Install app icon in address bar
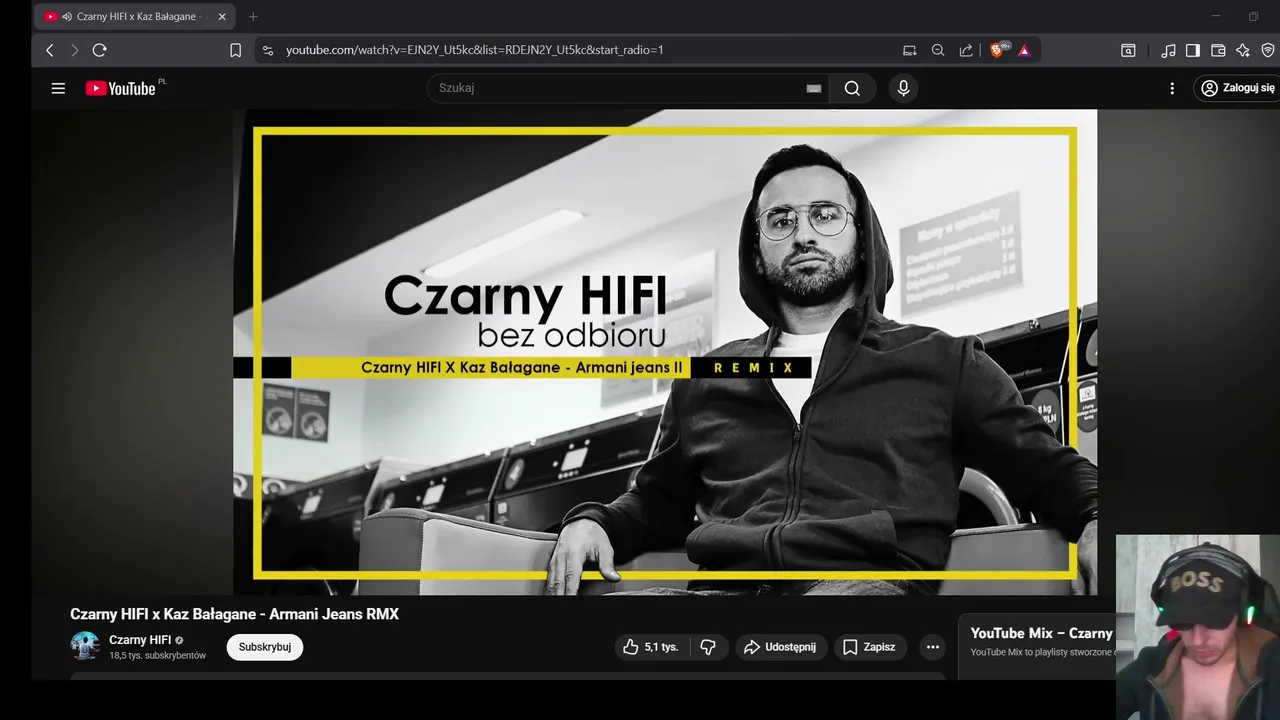The height and width of the screenshot is (720, 1280). [x=909, y=50]
